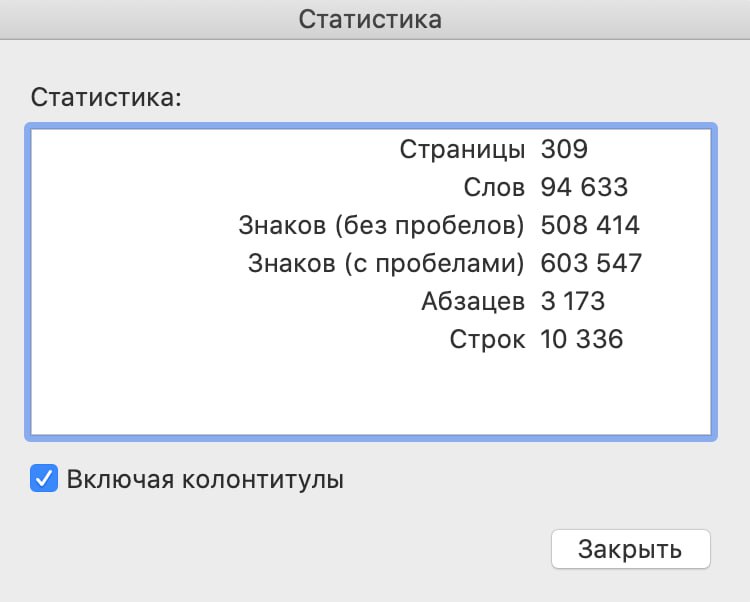Image resolution: width=750 pixels, height=602 pixels.
Task: Select the Страницы row label
Action: click(x=462, y=150)
